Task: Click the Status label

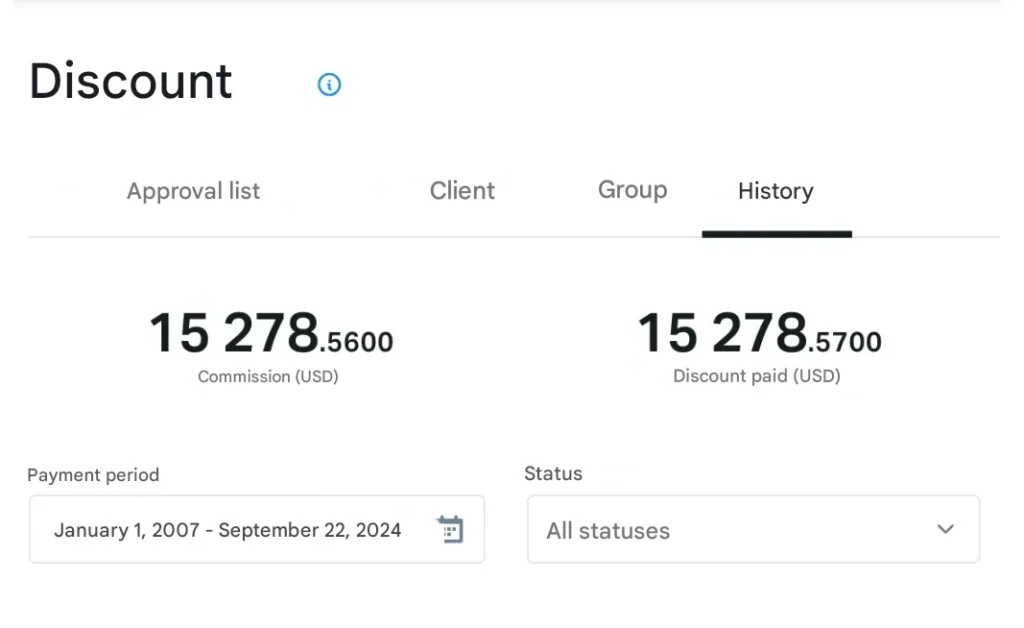Action: (x=553, y=473)
